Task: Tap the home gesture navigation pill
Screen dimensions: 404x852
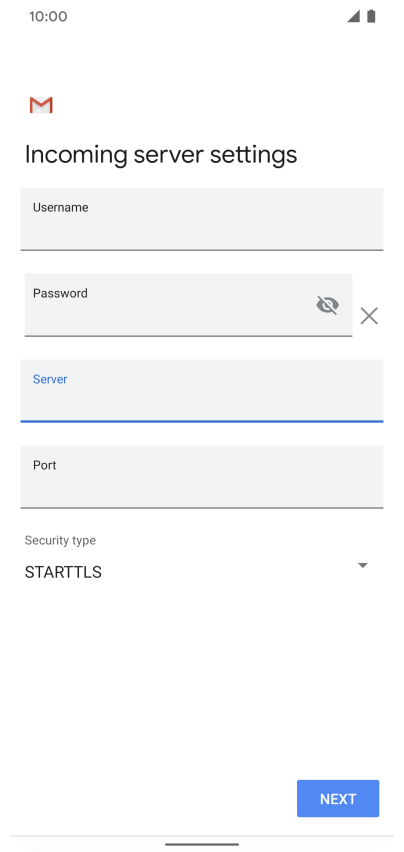Action: [x=202, y=844]
